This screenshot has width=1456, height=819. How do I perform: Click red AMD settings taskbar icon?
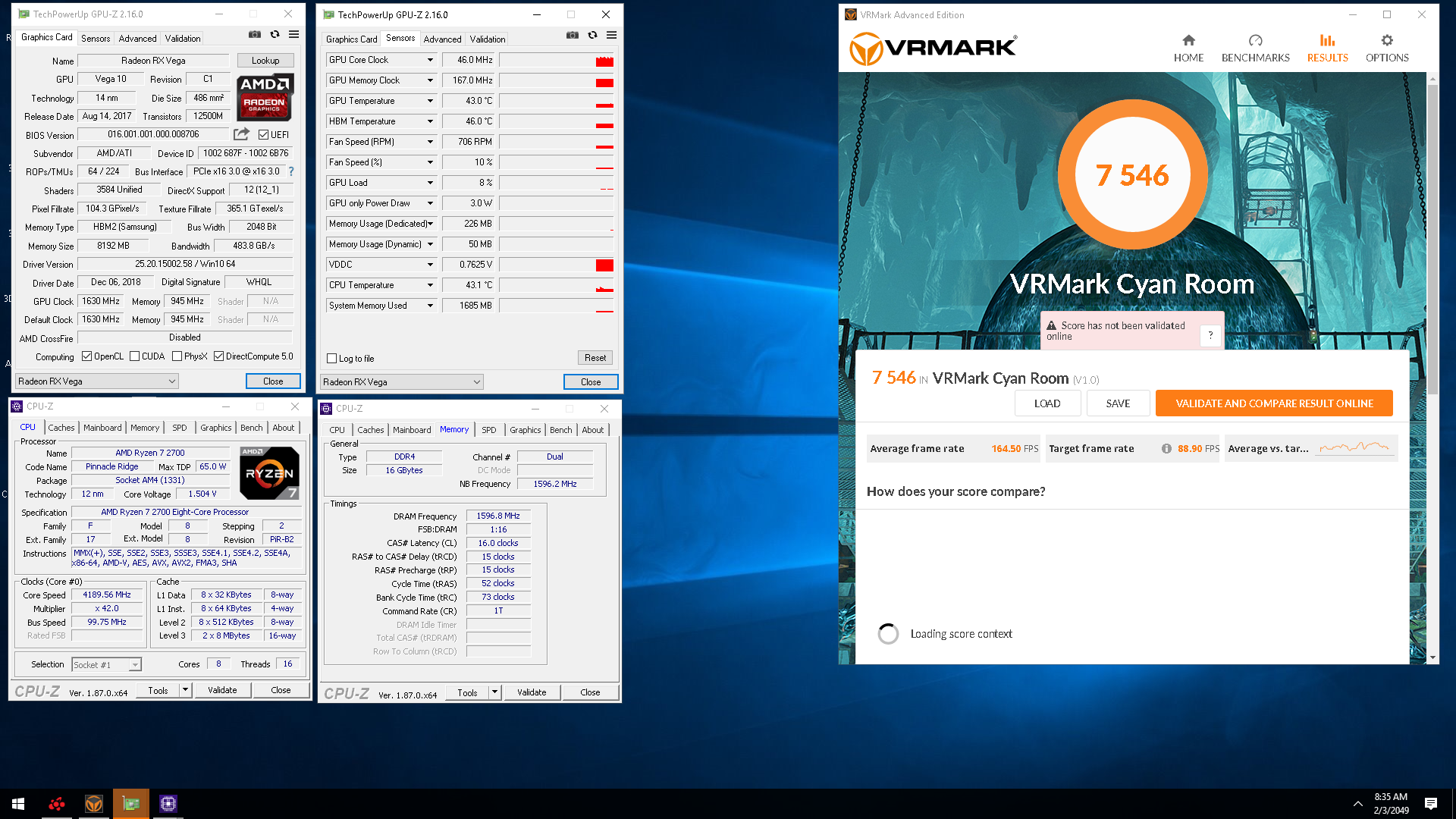coord(57,804)
